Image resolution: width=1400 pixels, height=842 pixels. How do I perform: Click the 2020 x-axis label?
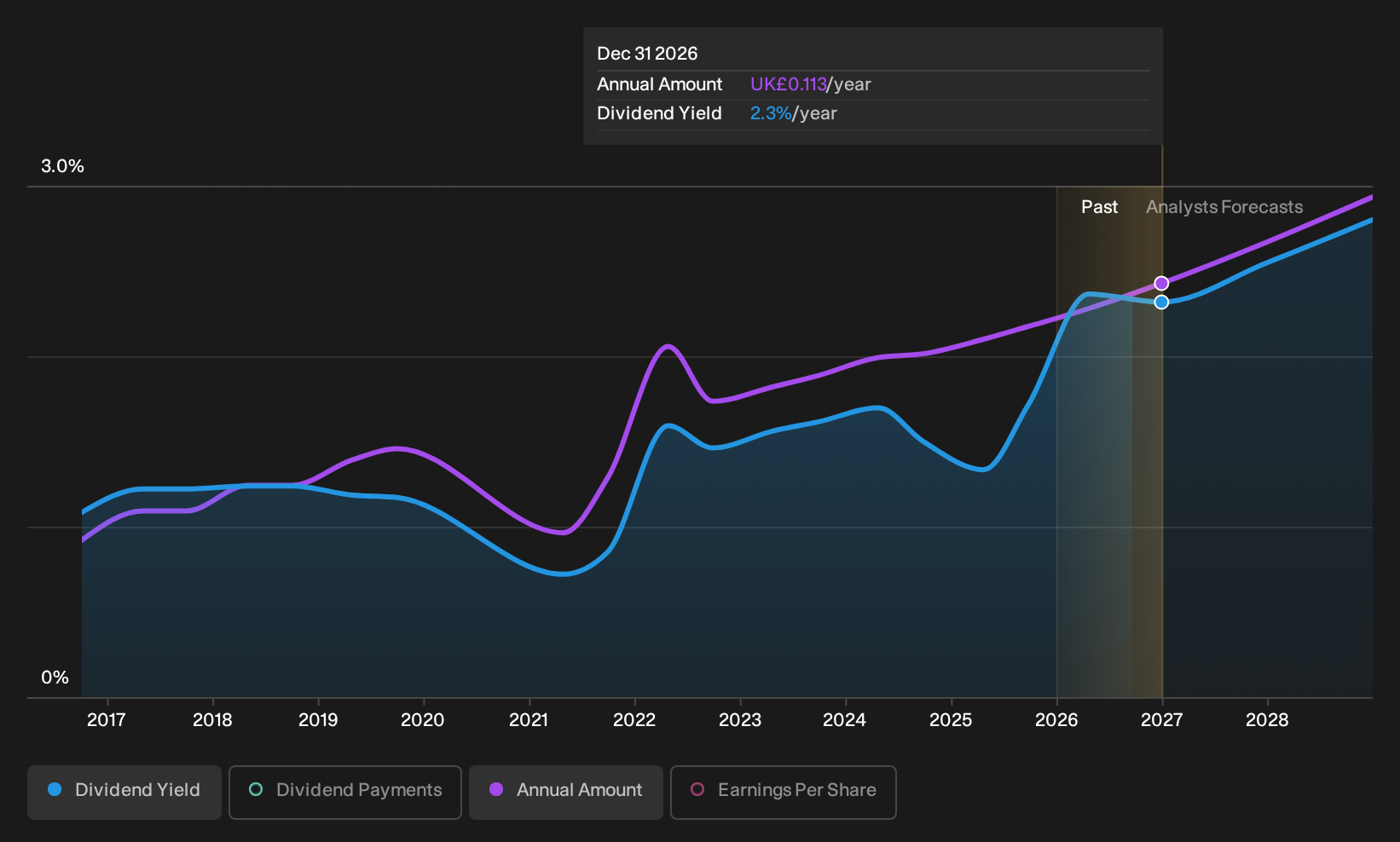coord(423,720)
